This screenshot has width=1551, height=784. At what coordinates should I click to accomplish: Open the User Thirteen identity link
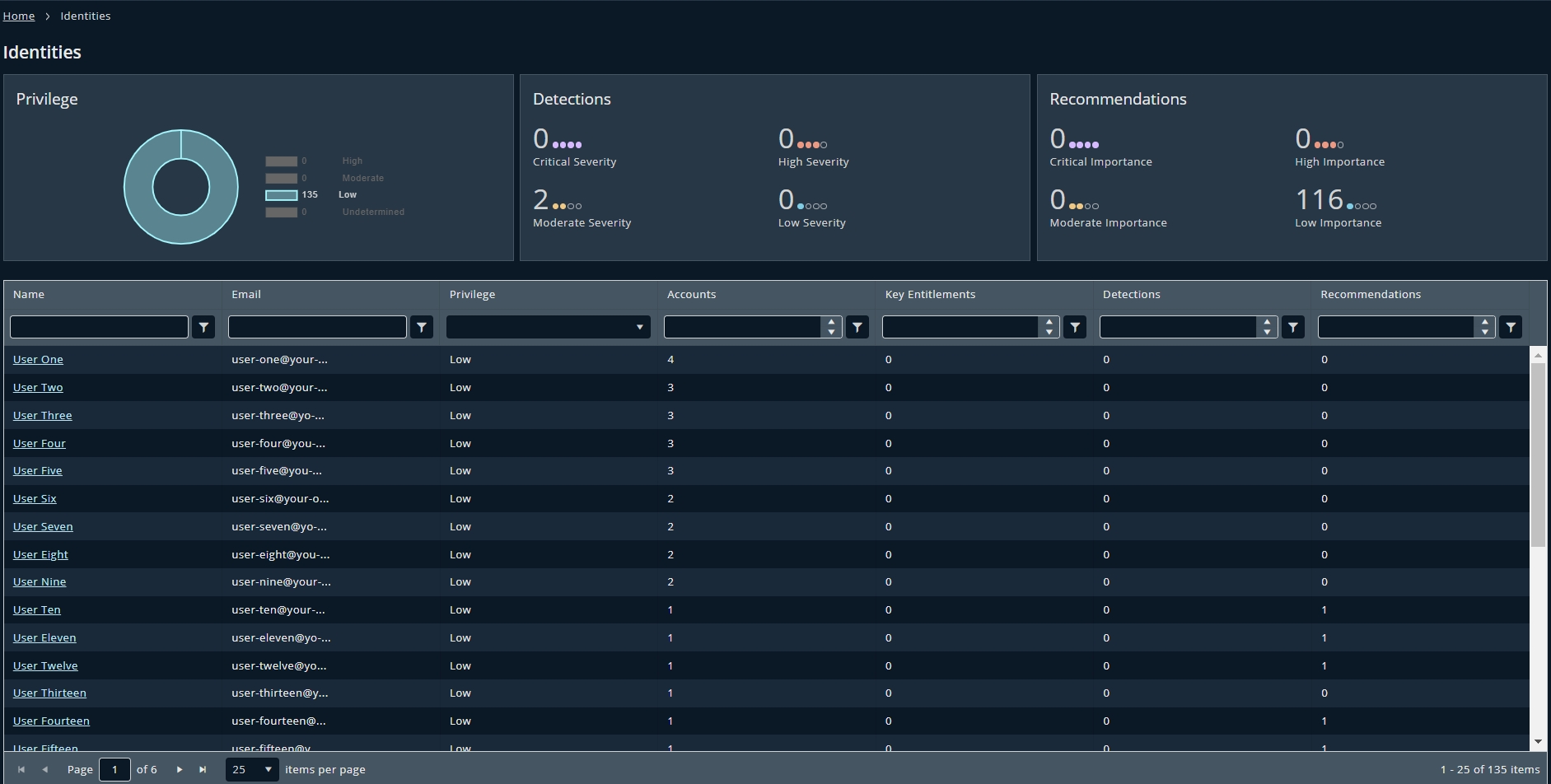(49, 693)
